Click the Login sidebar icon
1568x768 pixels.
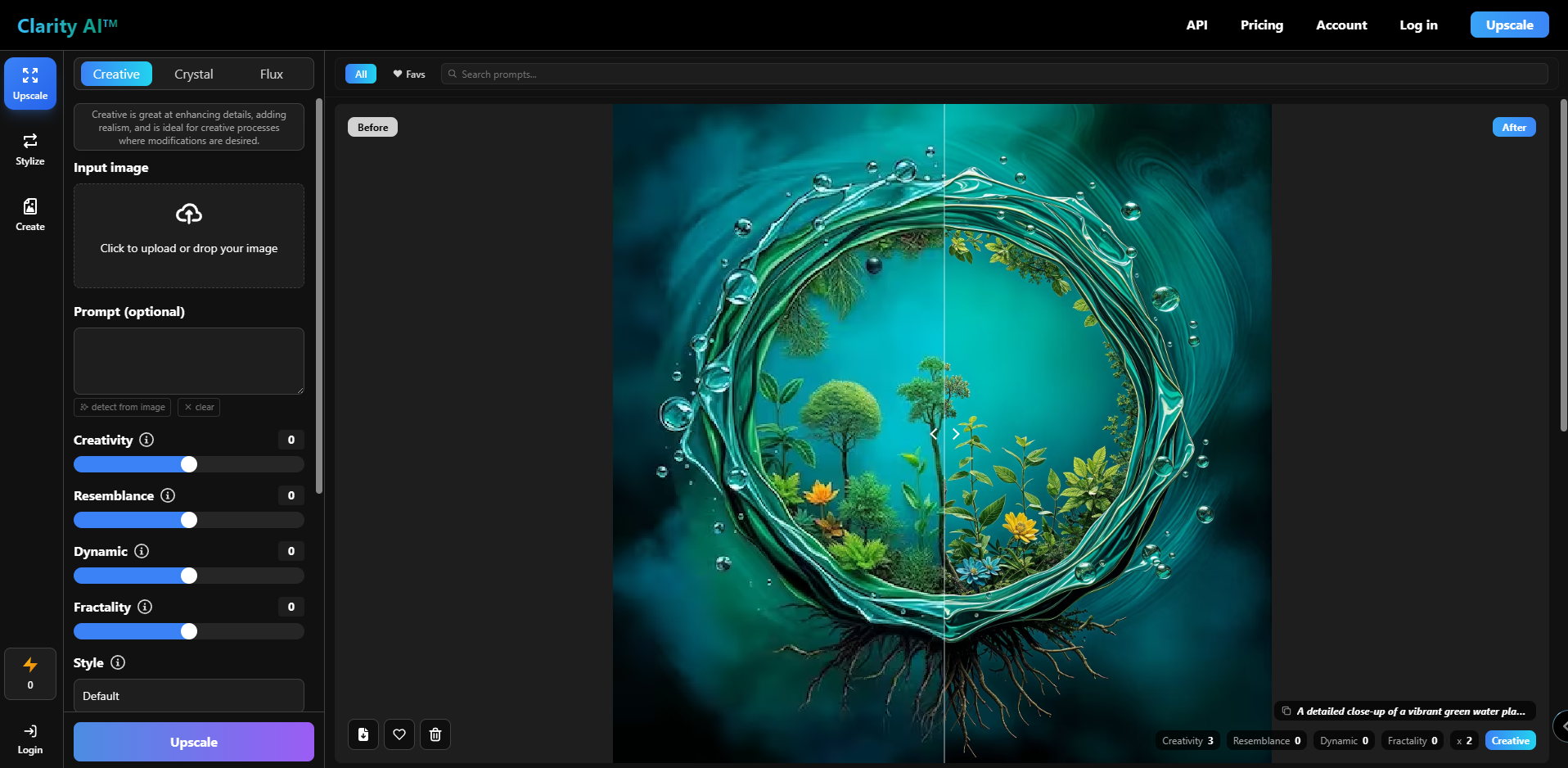pyautogui.click(x=30, y=739)
